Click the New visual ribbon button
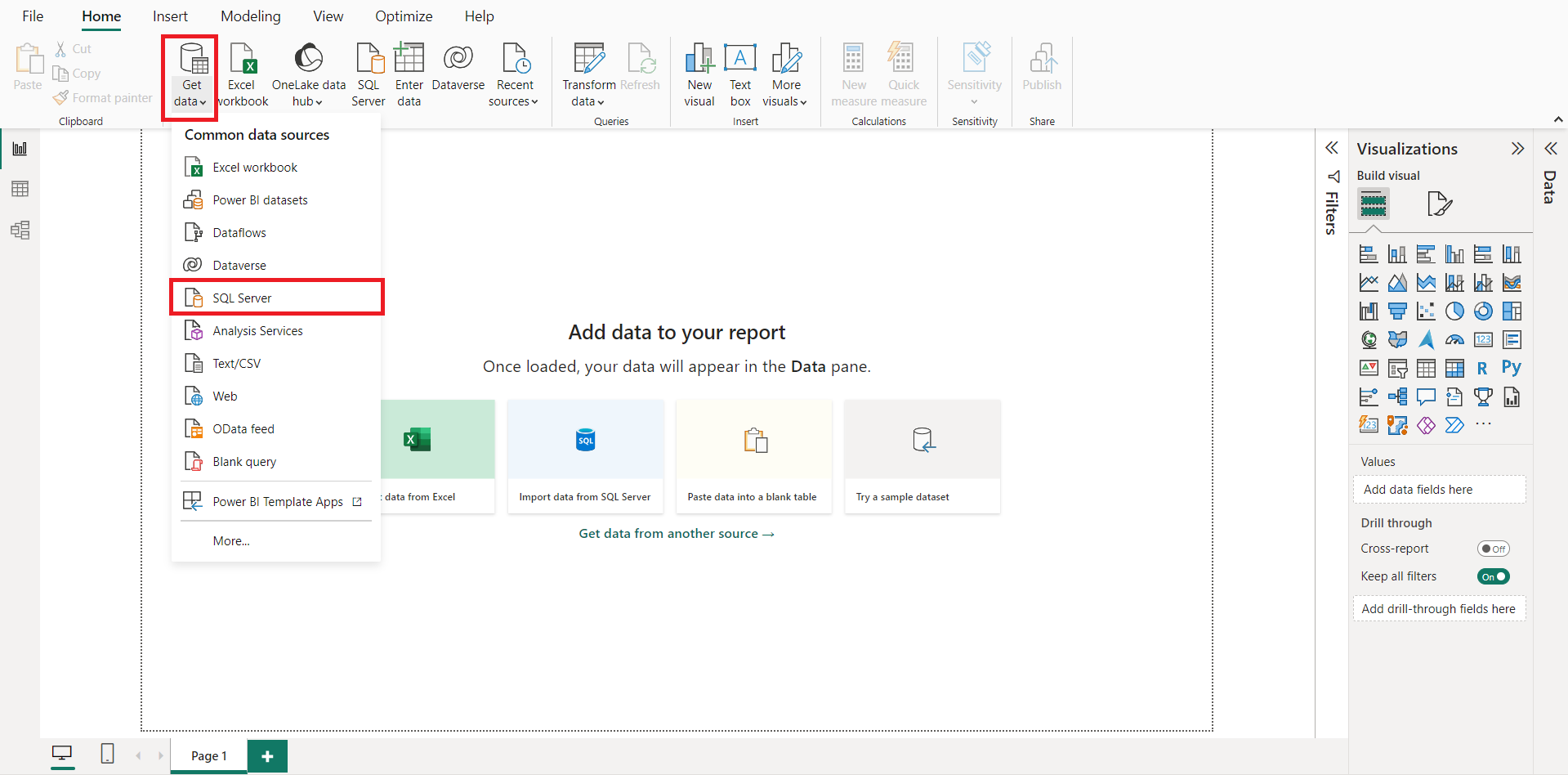This screenshot has width=1568, height=775. click(x=699, y=75)
